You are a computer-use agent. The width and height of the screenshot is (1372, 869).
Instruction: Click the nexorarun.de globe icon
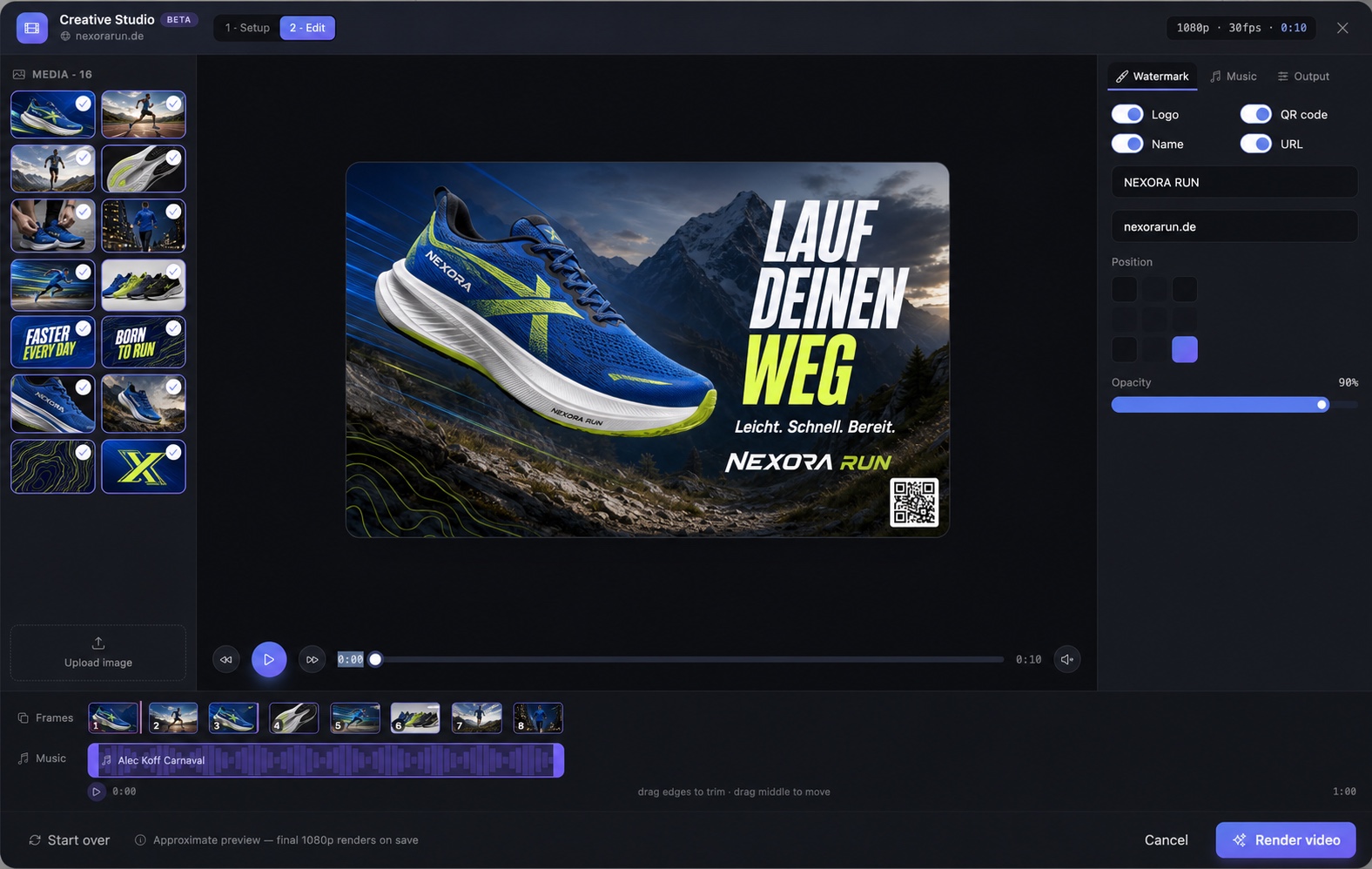click(65, 37)
